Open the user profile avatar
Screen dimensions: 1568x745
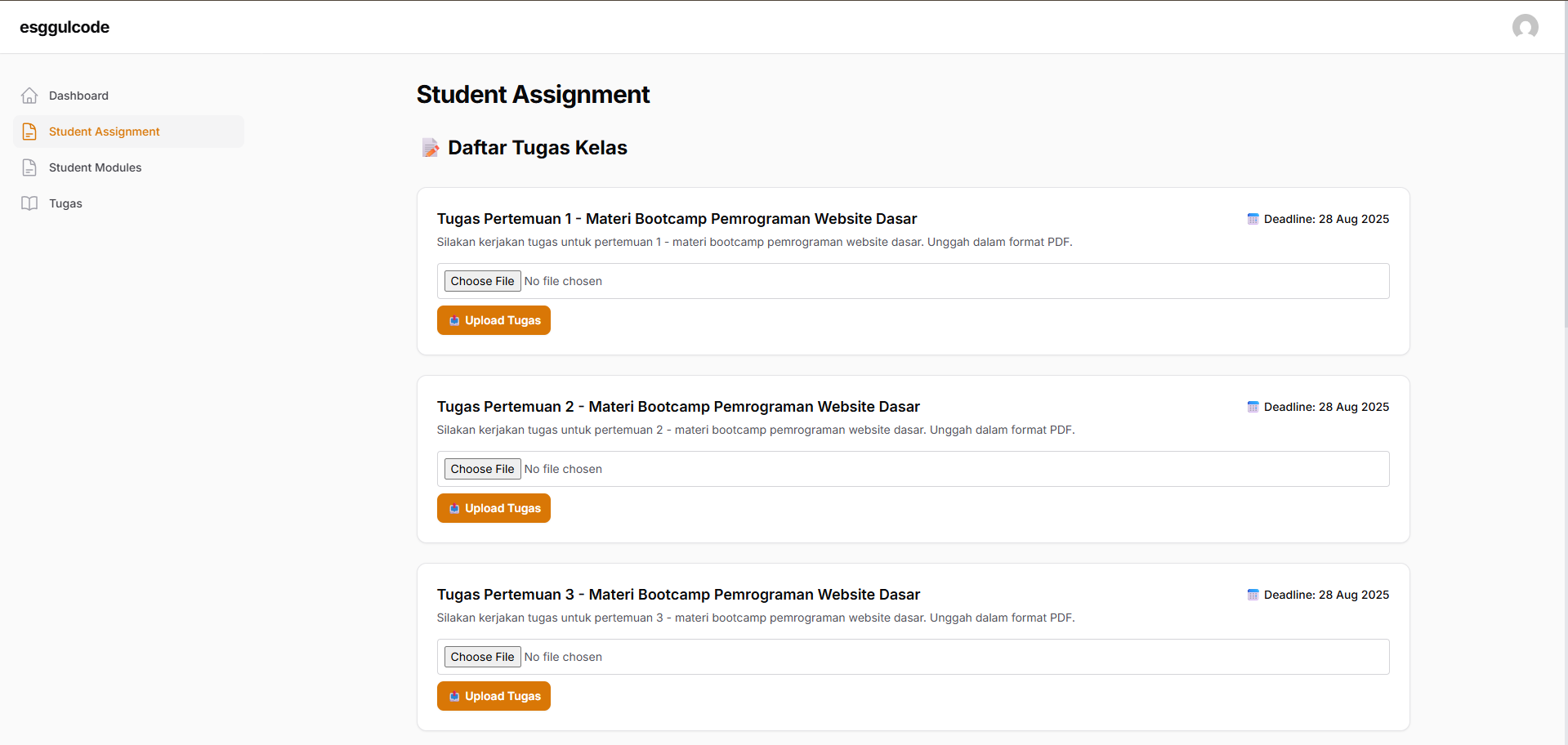coord(1525,27)
